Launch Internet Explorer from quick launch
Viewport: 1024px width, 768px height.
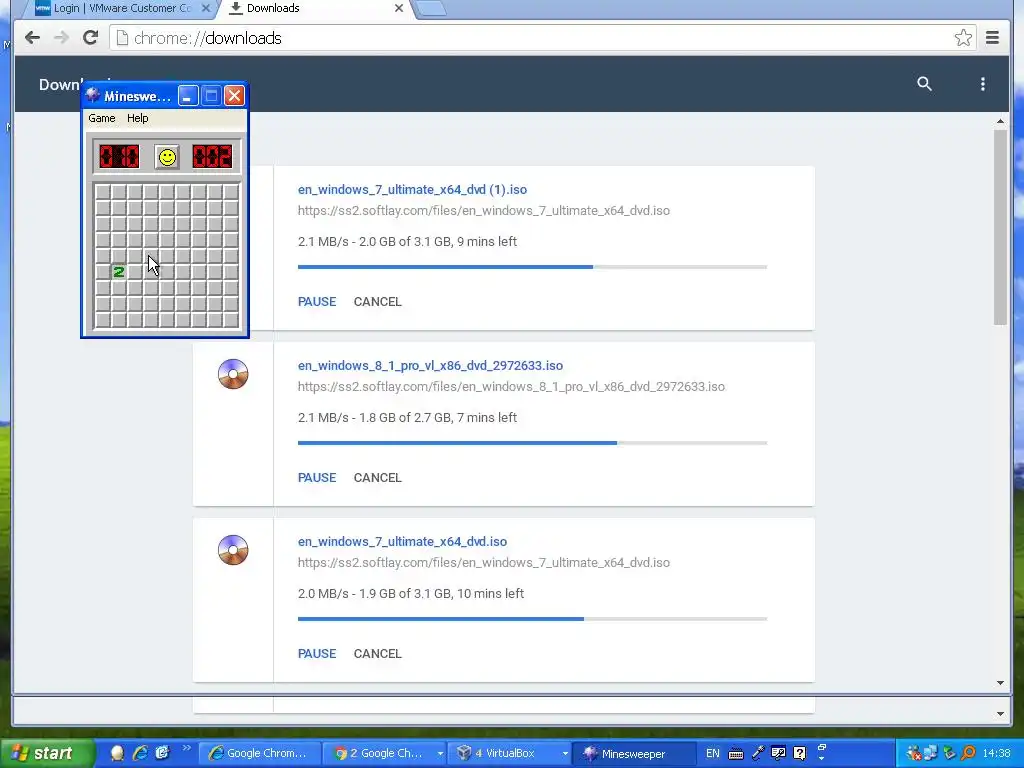(140, 753)
